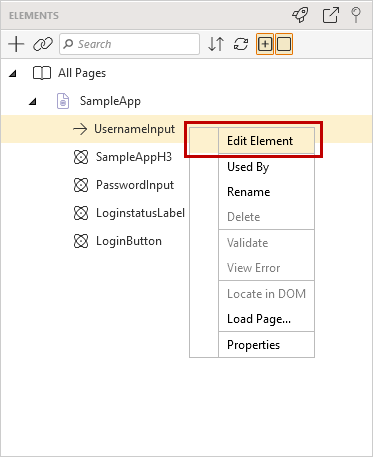Image resolution: width=373 pixels, height=457 pixels.
Task: Click the atom icon next to SampleAppH3
Action: (x=81, y=157)
